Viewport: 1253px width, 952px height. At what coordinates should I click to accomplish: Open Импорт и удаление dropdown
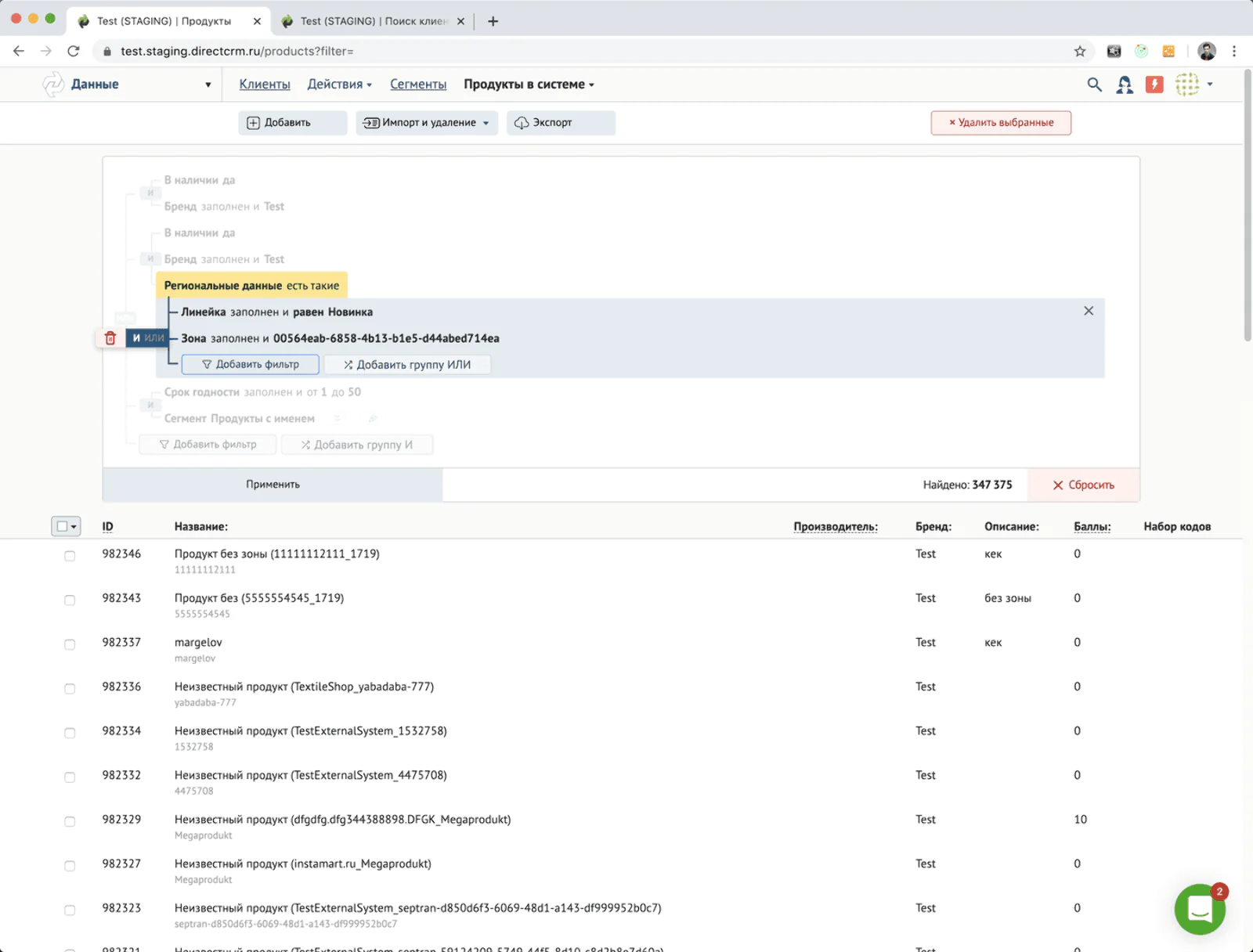[427, 123]
